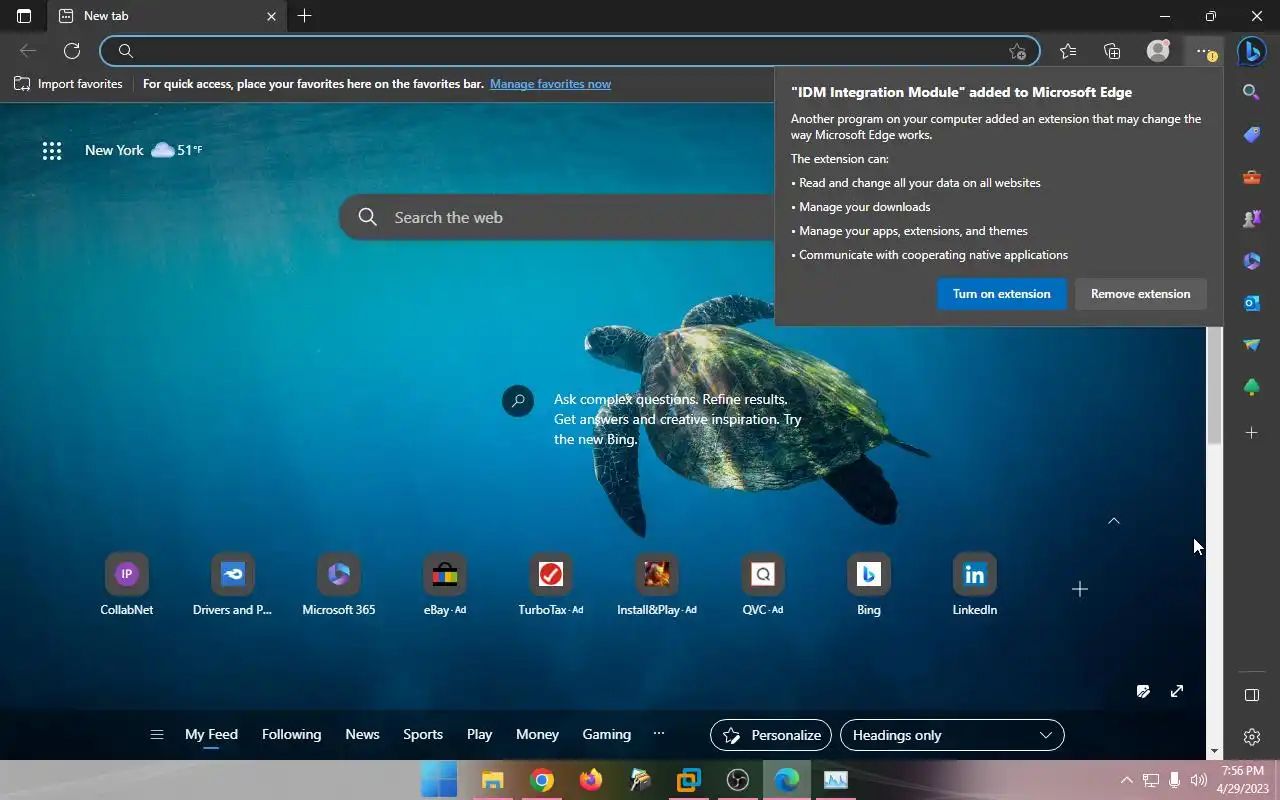
Task: Open File Explorer from taskbar
Action: point(492,780)
